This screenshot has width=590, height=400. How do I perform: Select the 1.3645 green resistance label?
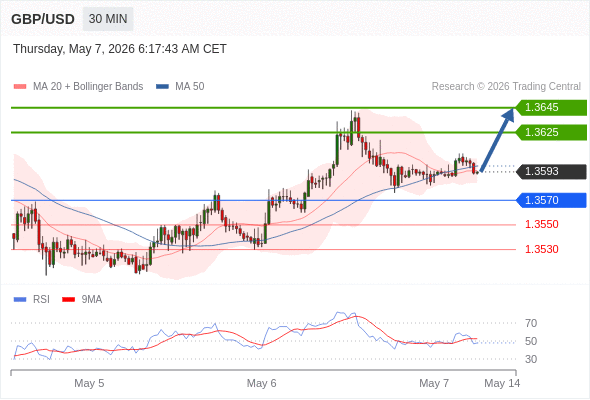coord(551,108)
